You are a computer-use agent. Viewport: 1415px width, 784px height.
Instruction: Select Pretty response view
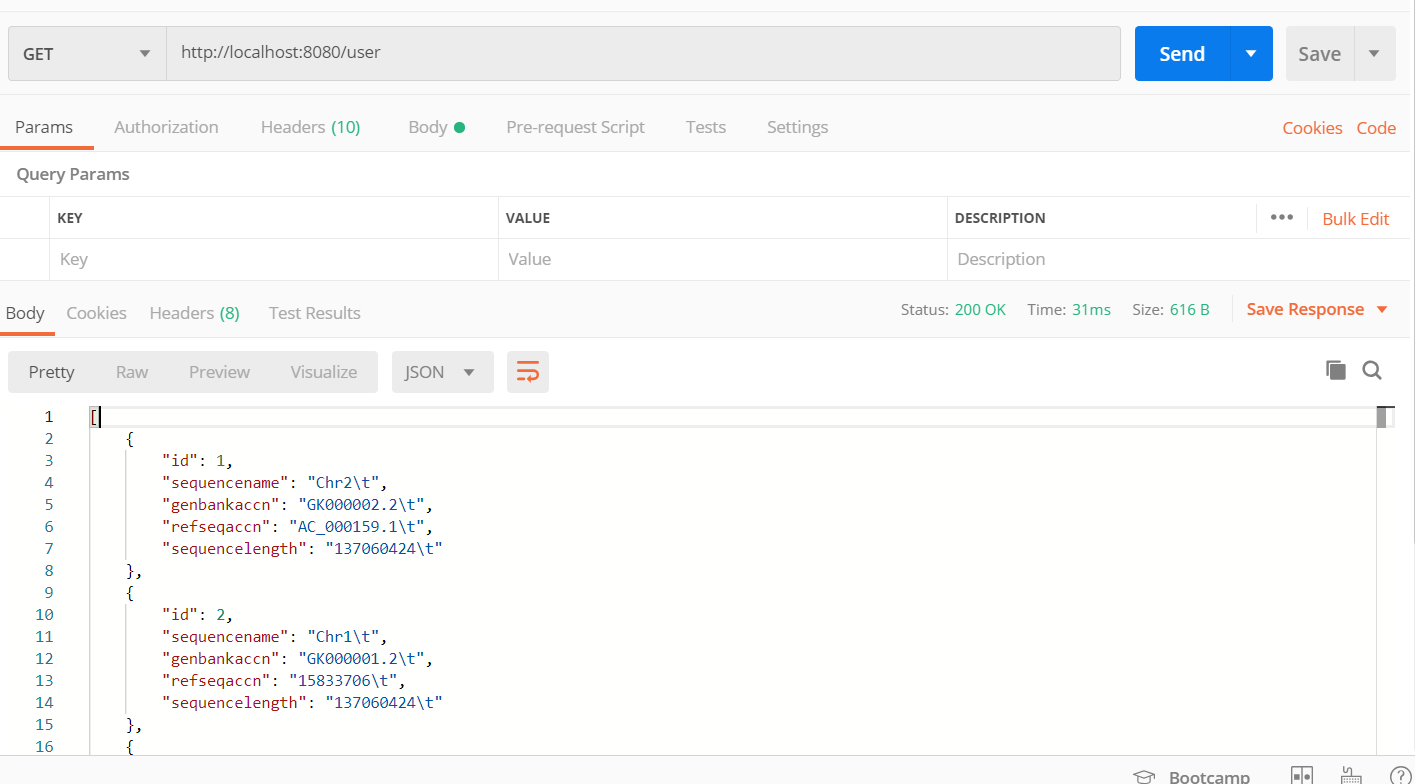pyautogui.click(x=51, y=372)
